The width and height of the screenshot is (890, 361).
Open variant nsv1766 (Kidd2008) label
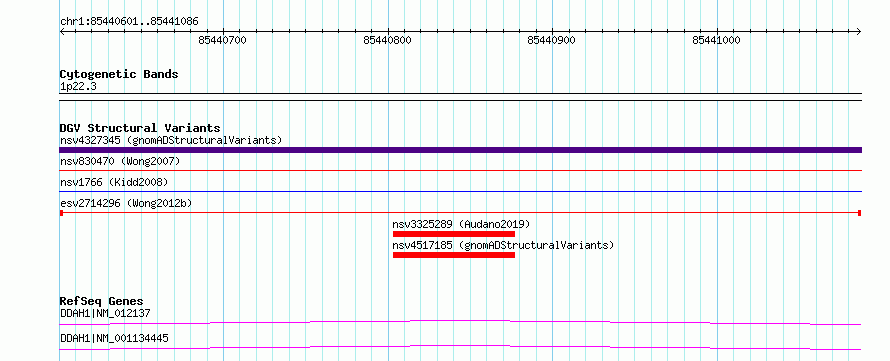114,182
